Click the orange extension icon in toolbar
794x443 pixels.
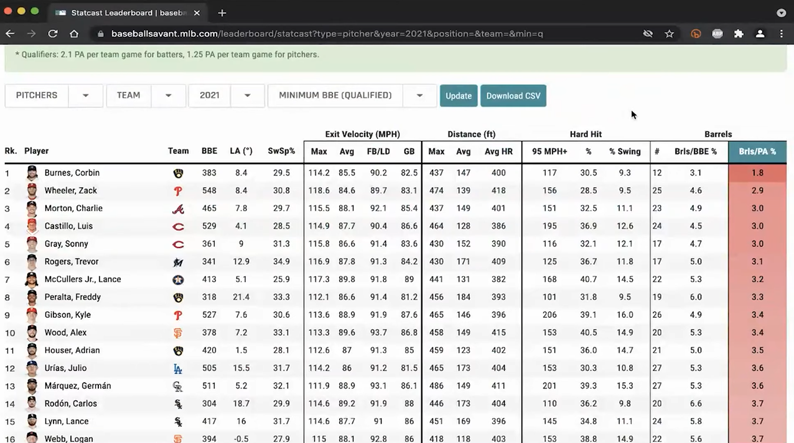tap(696, 34)
